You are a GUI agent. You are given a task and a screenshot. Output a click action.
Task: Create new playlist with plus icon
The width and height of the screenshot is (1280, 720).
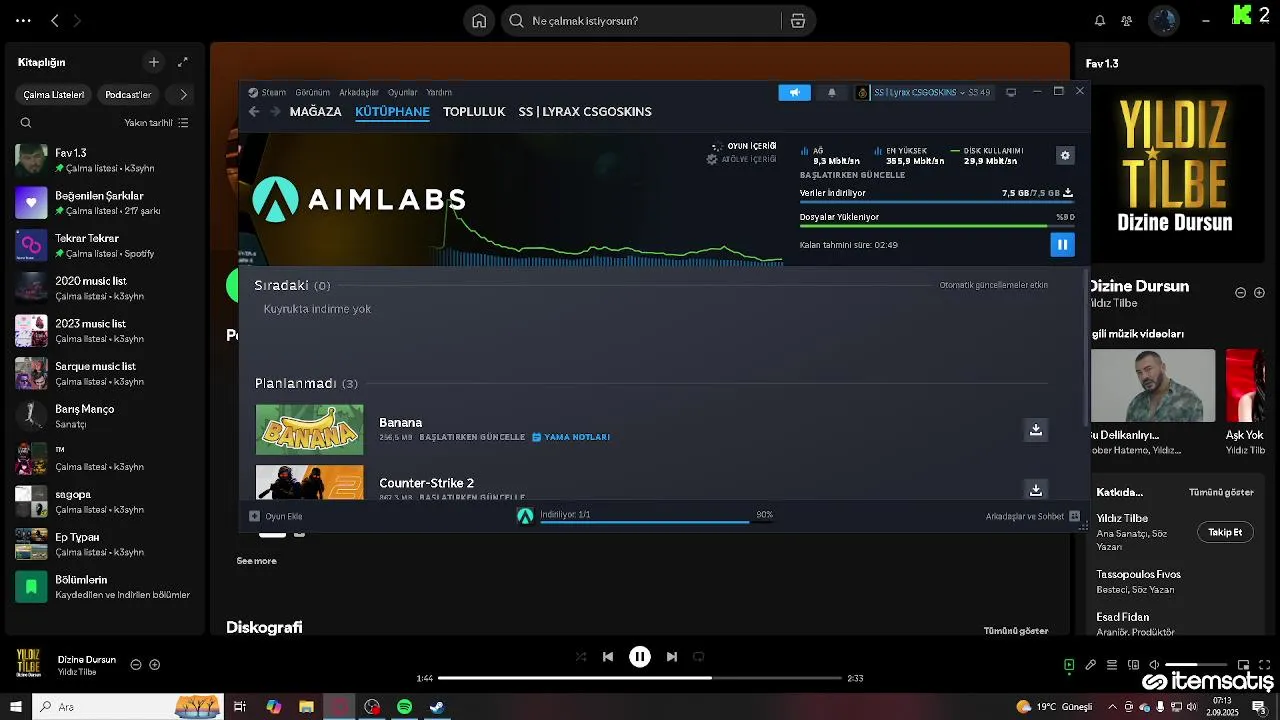point(154,62)
